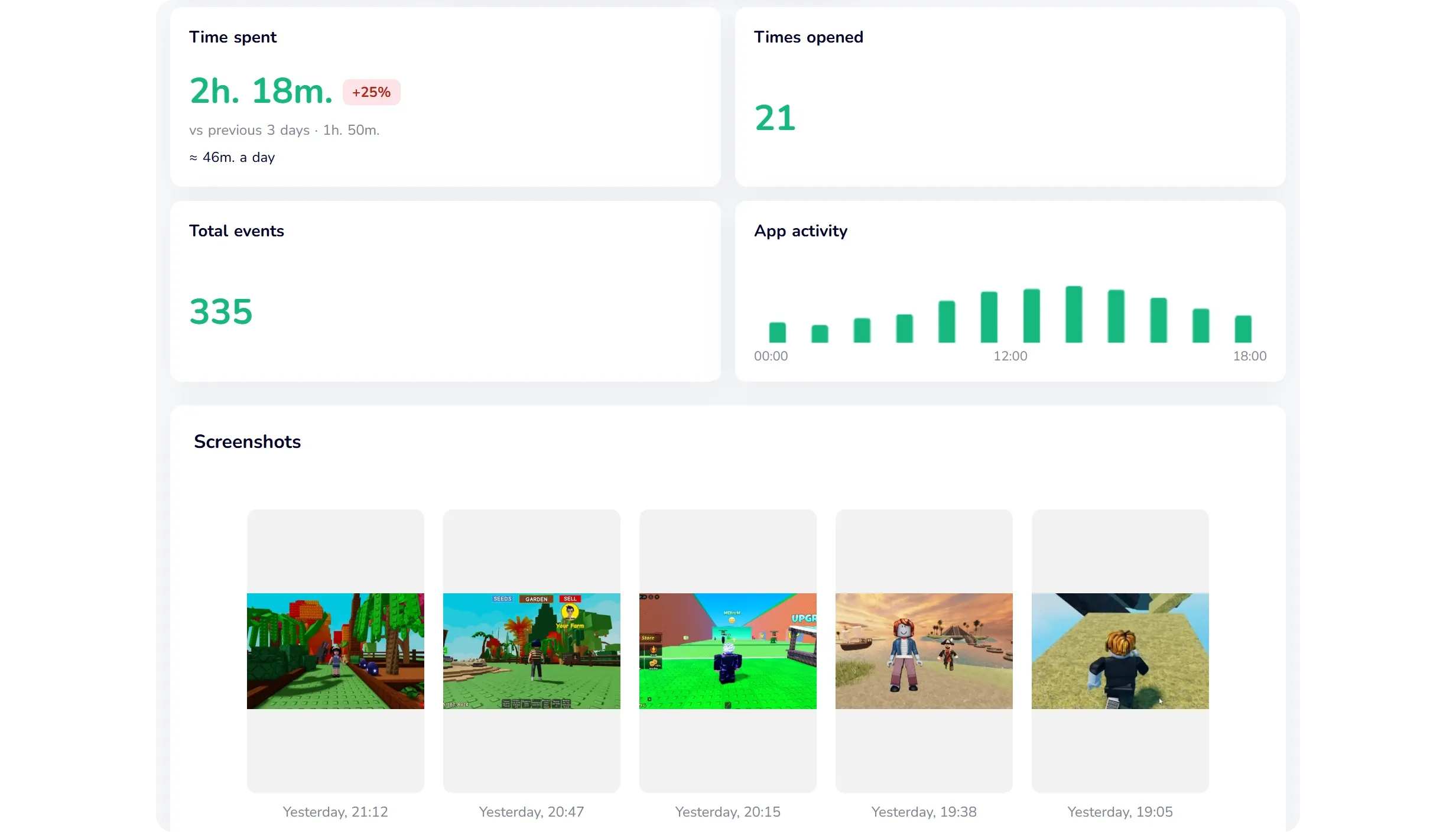Click the 12:00 axis label
This screenshot has width=1456, height=832.
(1010, 356)
